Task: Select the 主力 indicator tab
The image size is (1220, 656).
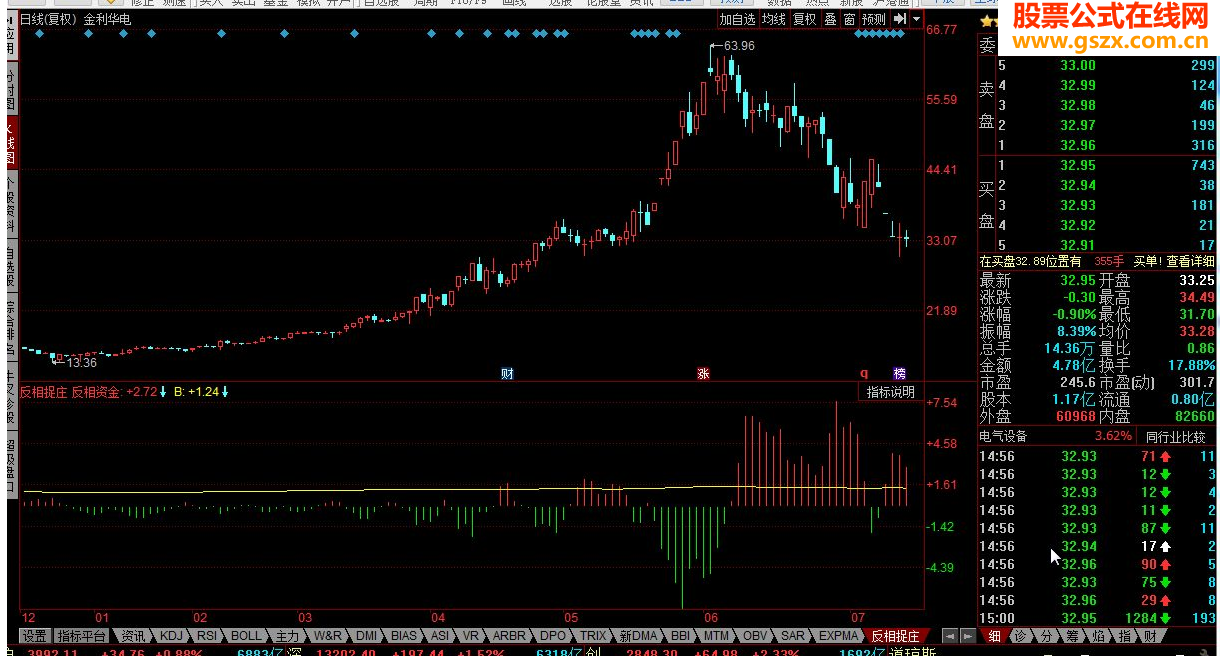Action: [x=287, y=636]
